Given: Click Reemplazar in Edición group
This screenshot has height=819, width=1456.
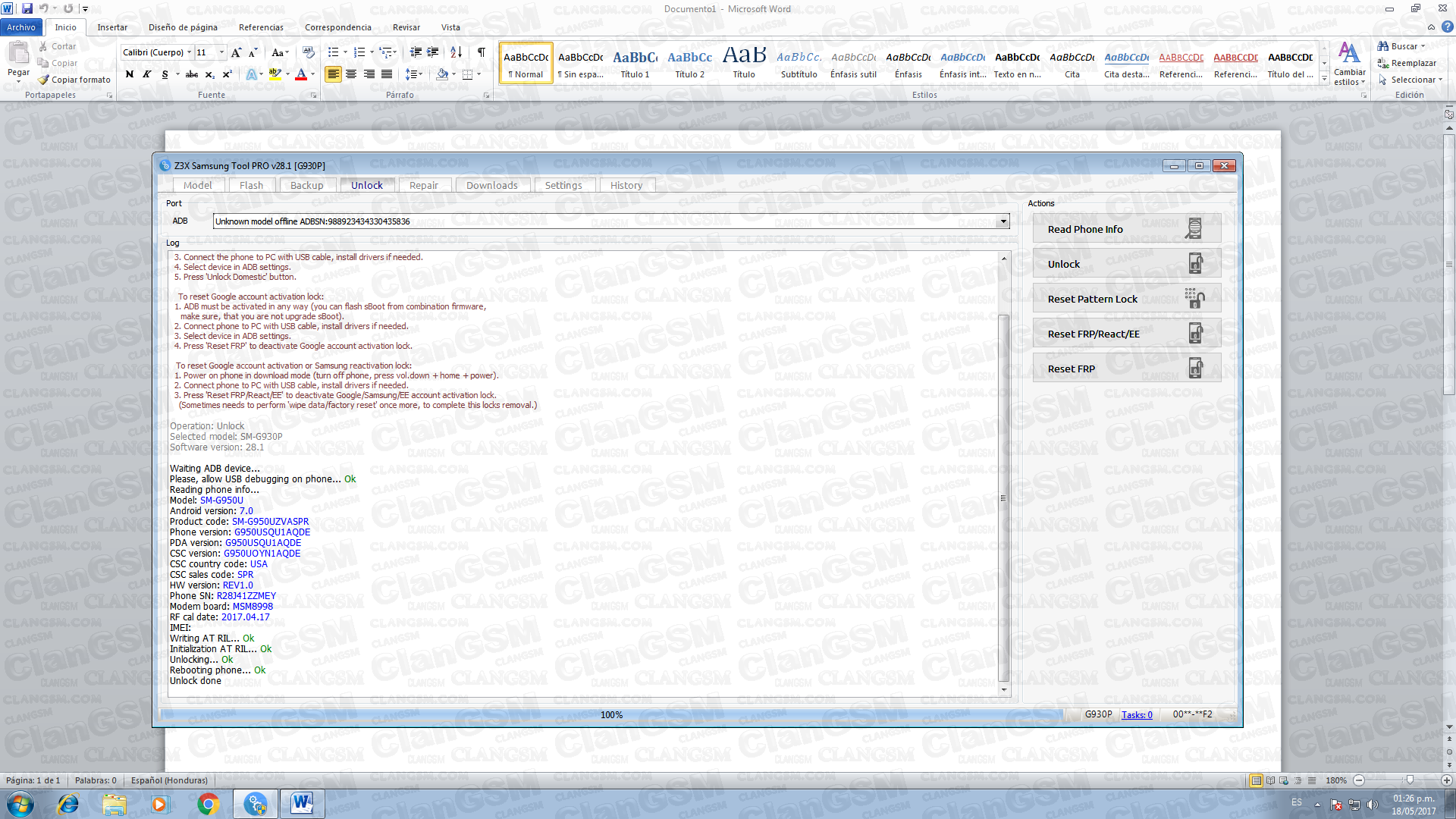Looking at the screenshot, I should coord(1407,63).
